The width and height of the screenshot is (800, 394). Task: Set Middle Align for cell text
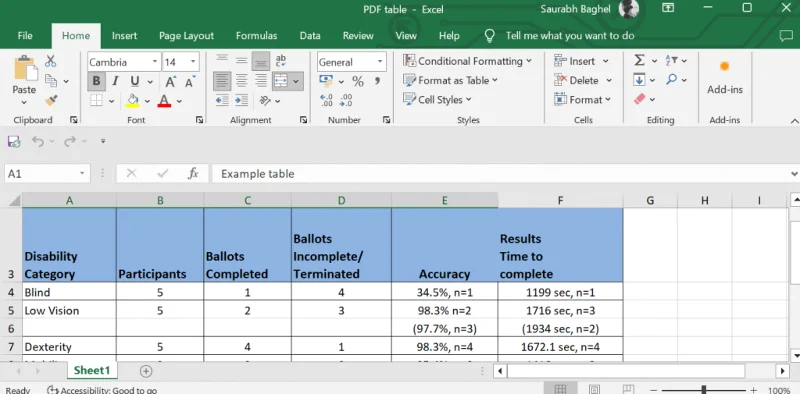pyautogui.click(x=241, y=61)
